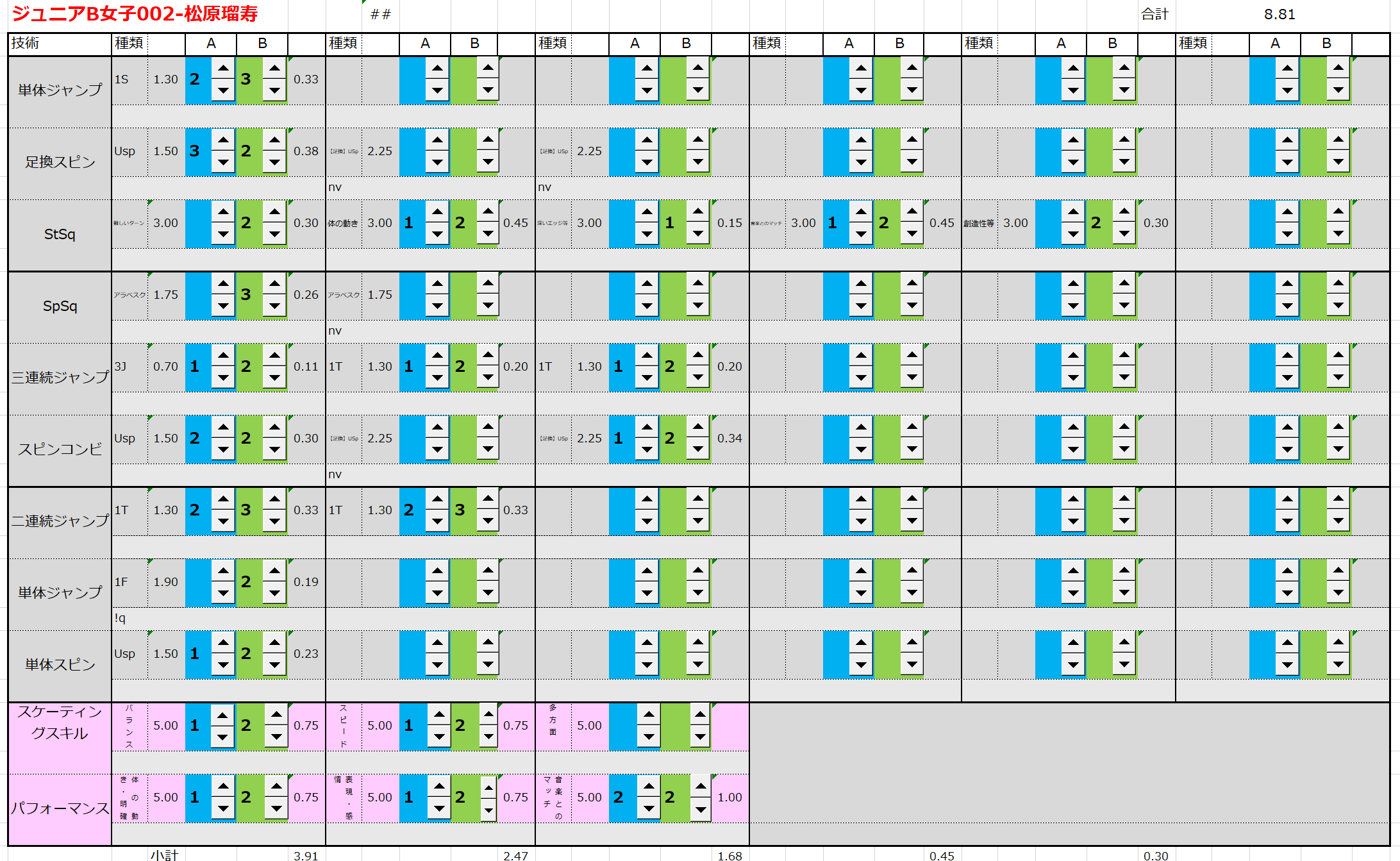Decrease judge B score for 音楽とのマッチ
1400x861 pixels.
click(700, 809)
